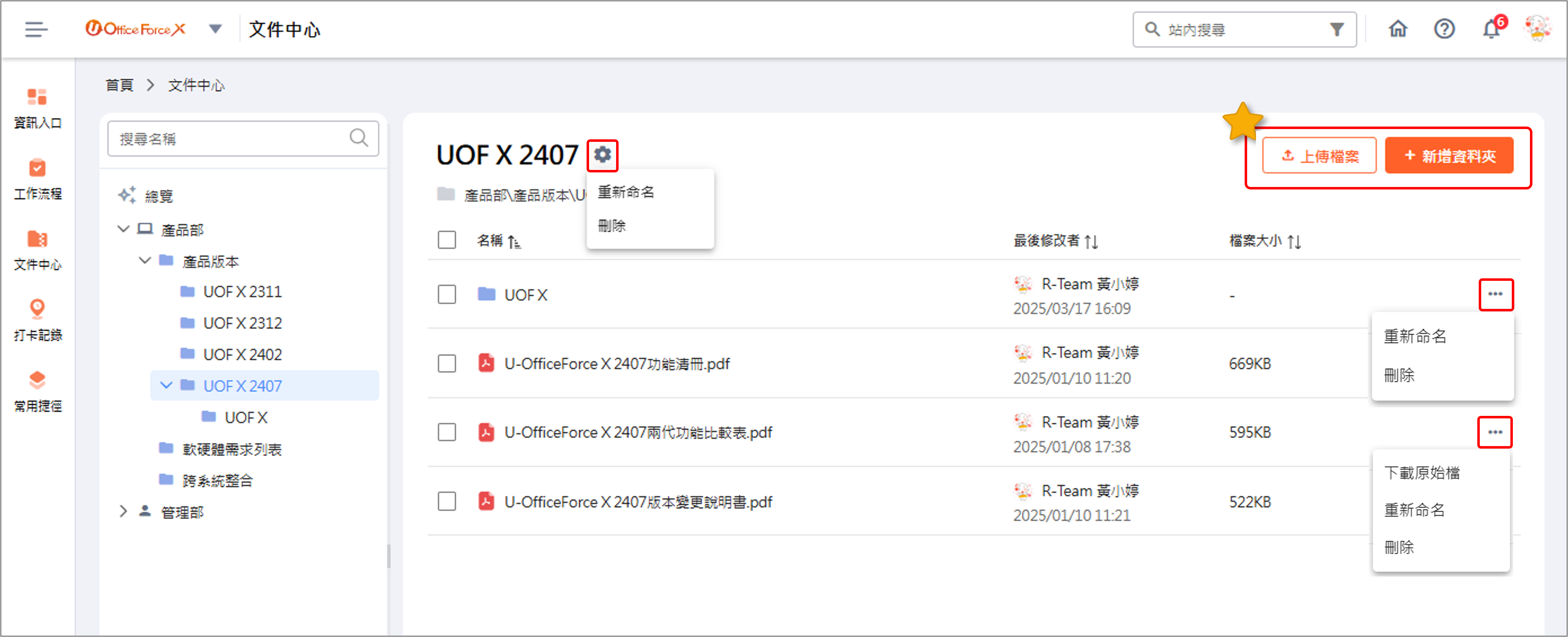Toggle the select-all checkbox in header

point(447,240)
